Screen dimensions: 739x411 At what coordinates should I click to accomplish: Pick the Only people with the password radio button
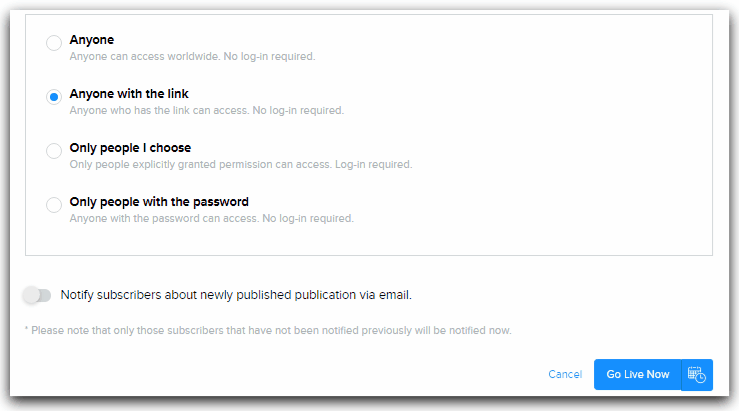[x=53, y=205]
